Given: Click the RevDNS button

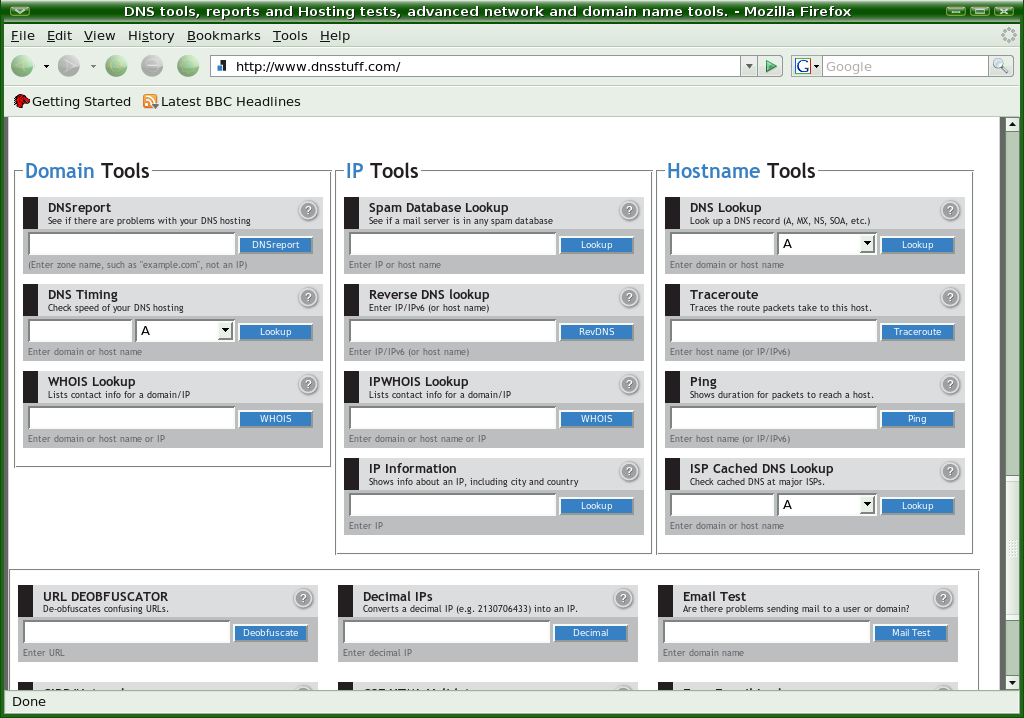Looking at the screenshot, I should [x=596, y=331].
